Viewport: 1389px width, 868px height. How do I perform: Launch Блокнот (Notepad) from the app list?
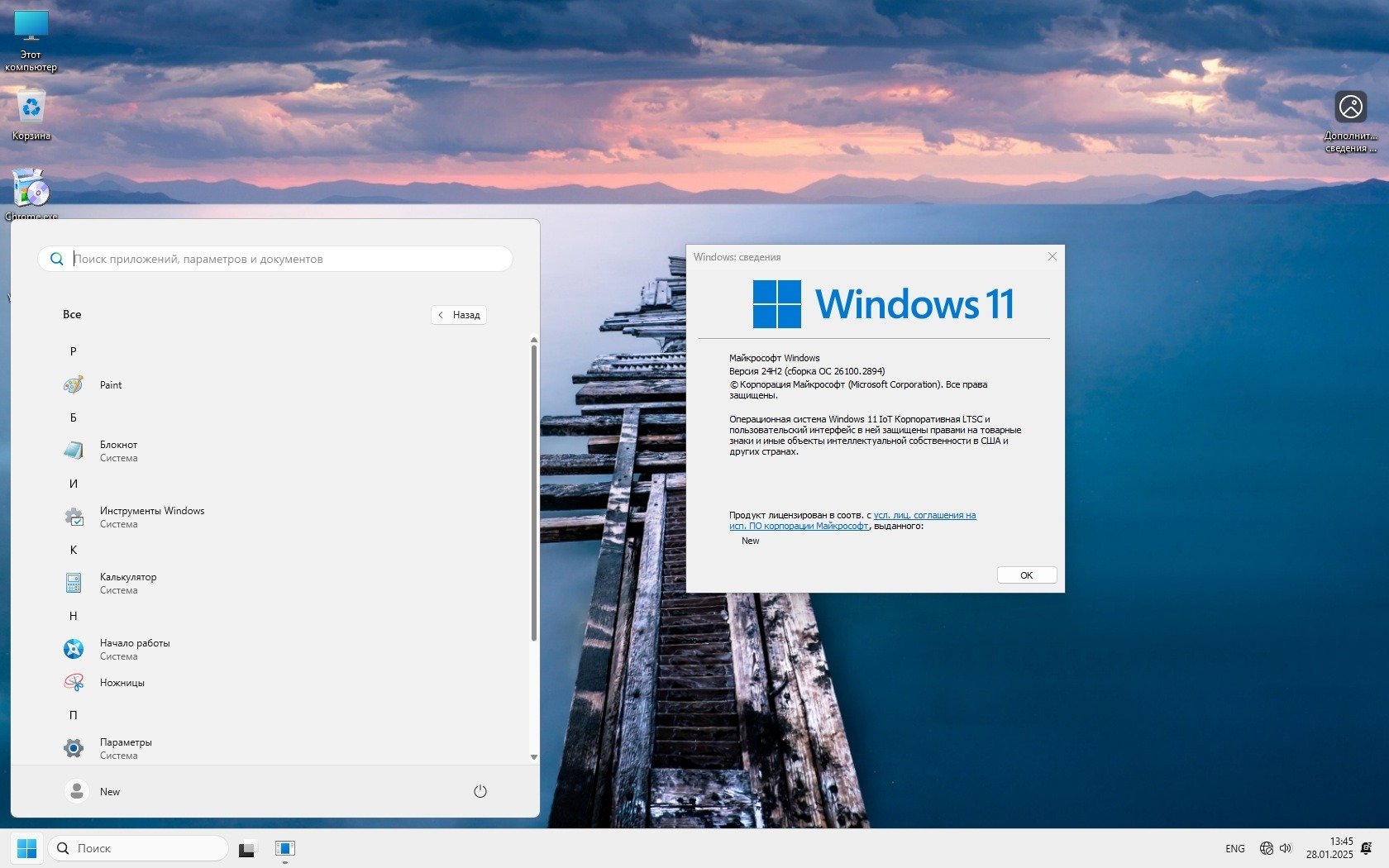(118, 451)
